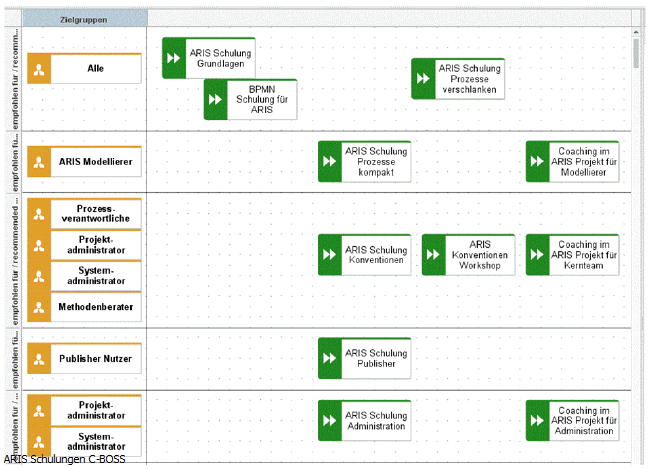Image resolution: width=650 pixels, height=469 pixels.
Task: Select the top lane header 'empfohlen für / recomm...'
Action: coord(14,79)
